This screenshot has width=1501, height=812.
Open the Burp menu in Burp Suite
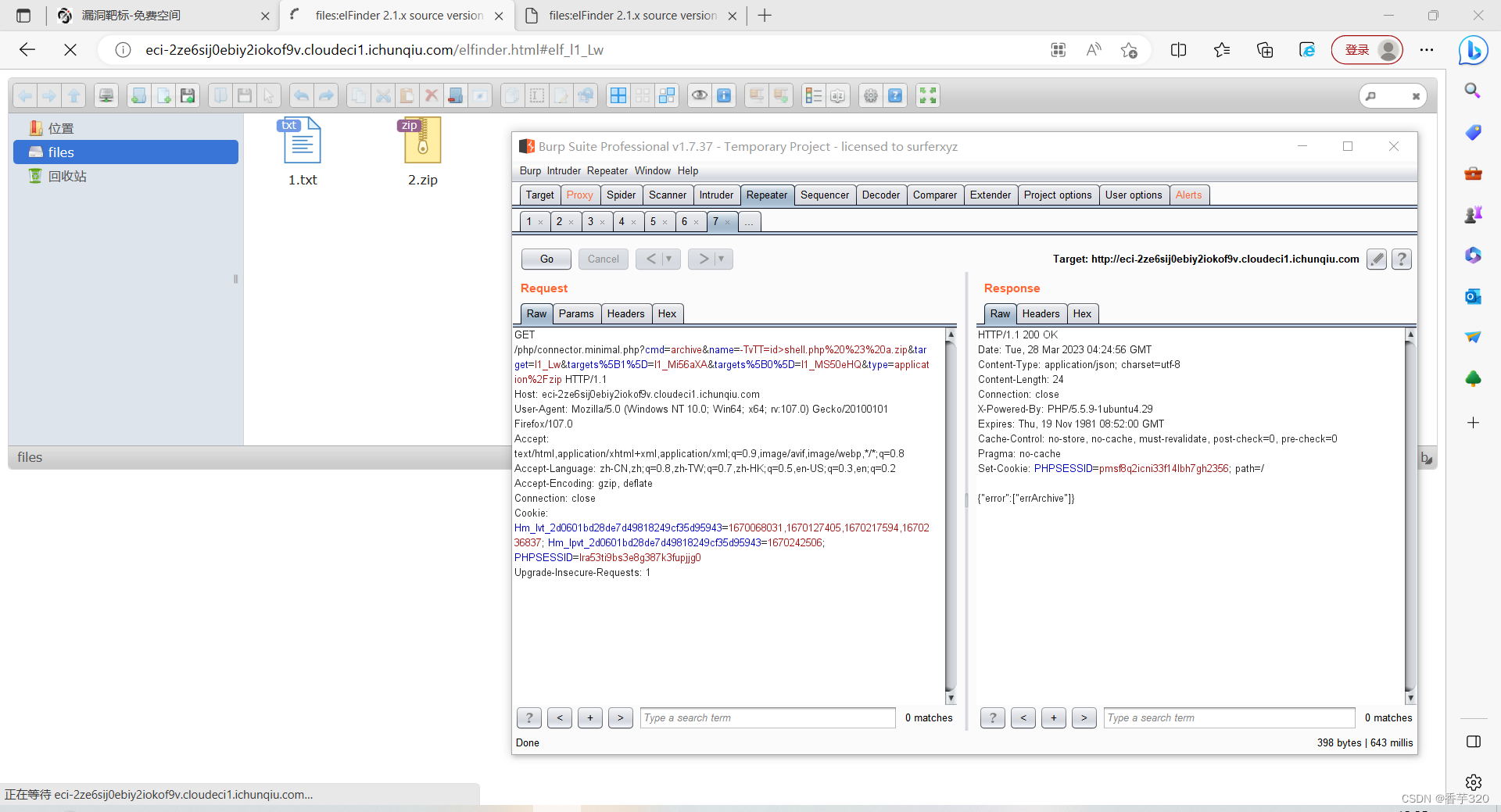click(530, 171)
